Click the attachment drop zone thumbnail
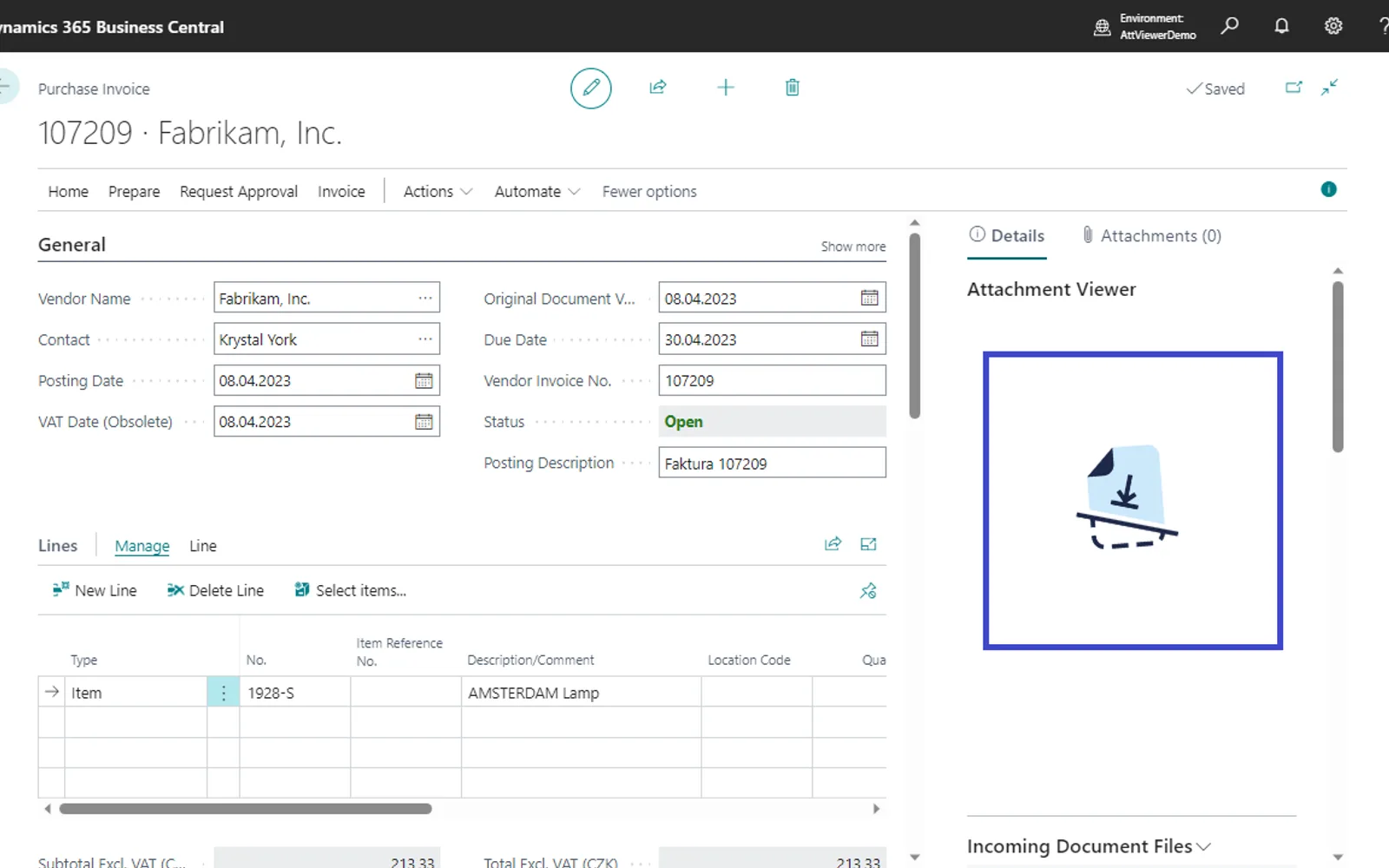 tap(1133, 501)
